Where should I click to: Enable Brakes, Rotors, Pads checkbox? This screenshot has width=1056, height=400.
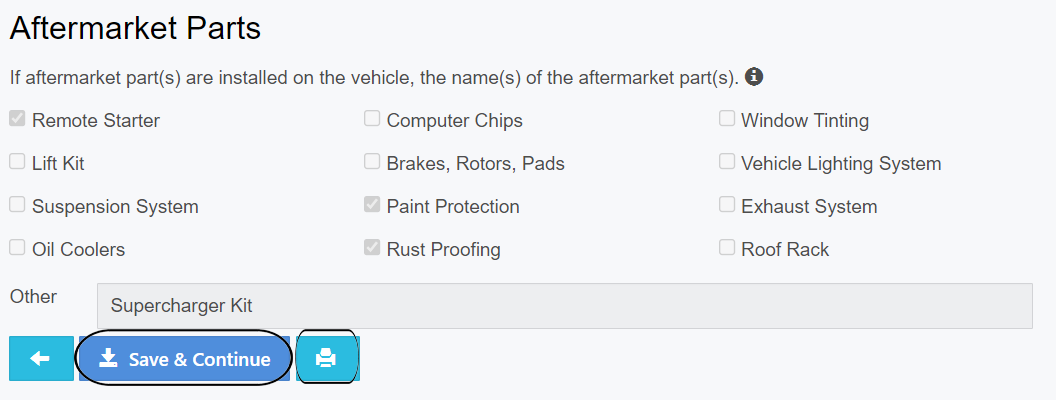(x=372, y=162)
